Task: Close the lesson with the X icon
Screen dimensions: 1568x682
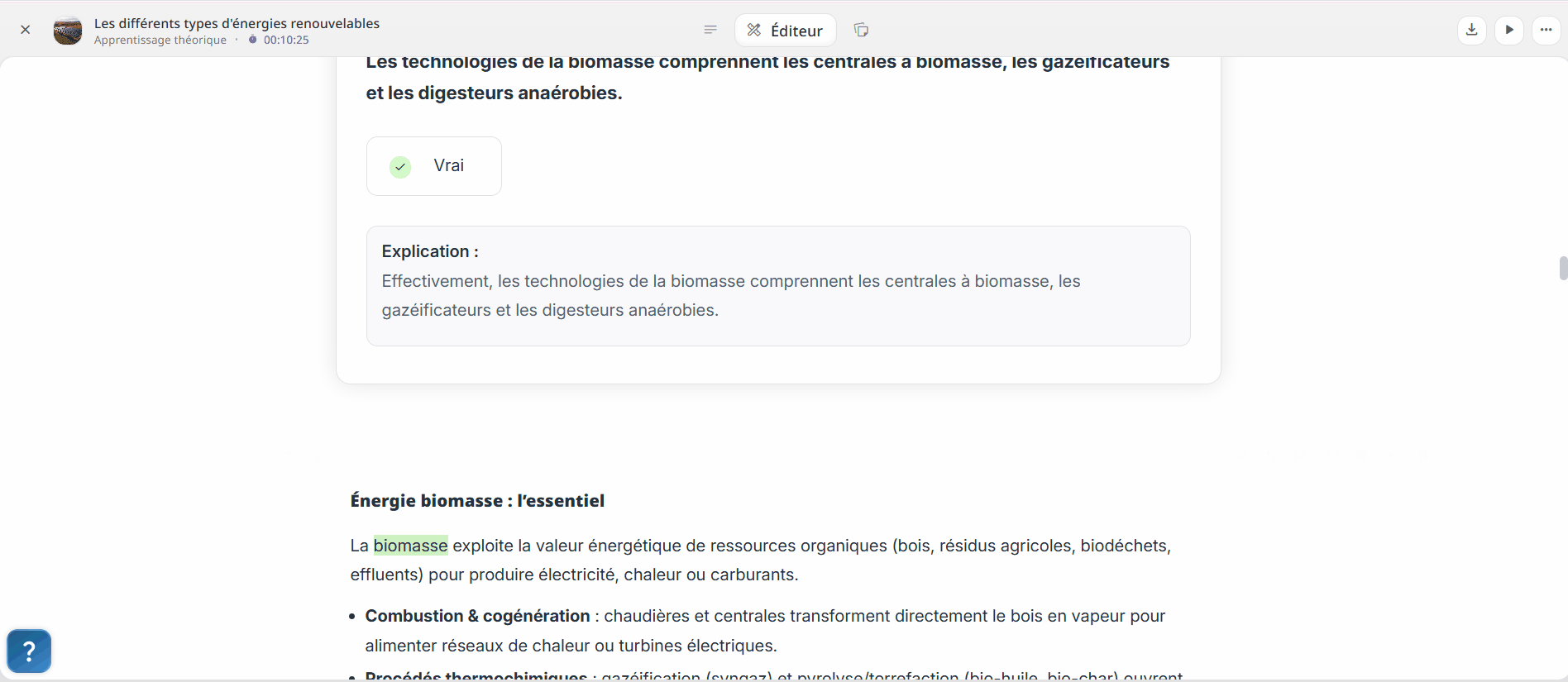Action: pyautogui.click(x=26, y=30)
